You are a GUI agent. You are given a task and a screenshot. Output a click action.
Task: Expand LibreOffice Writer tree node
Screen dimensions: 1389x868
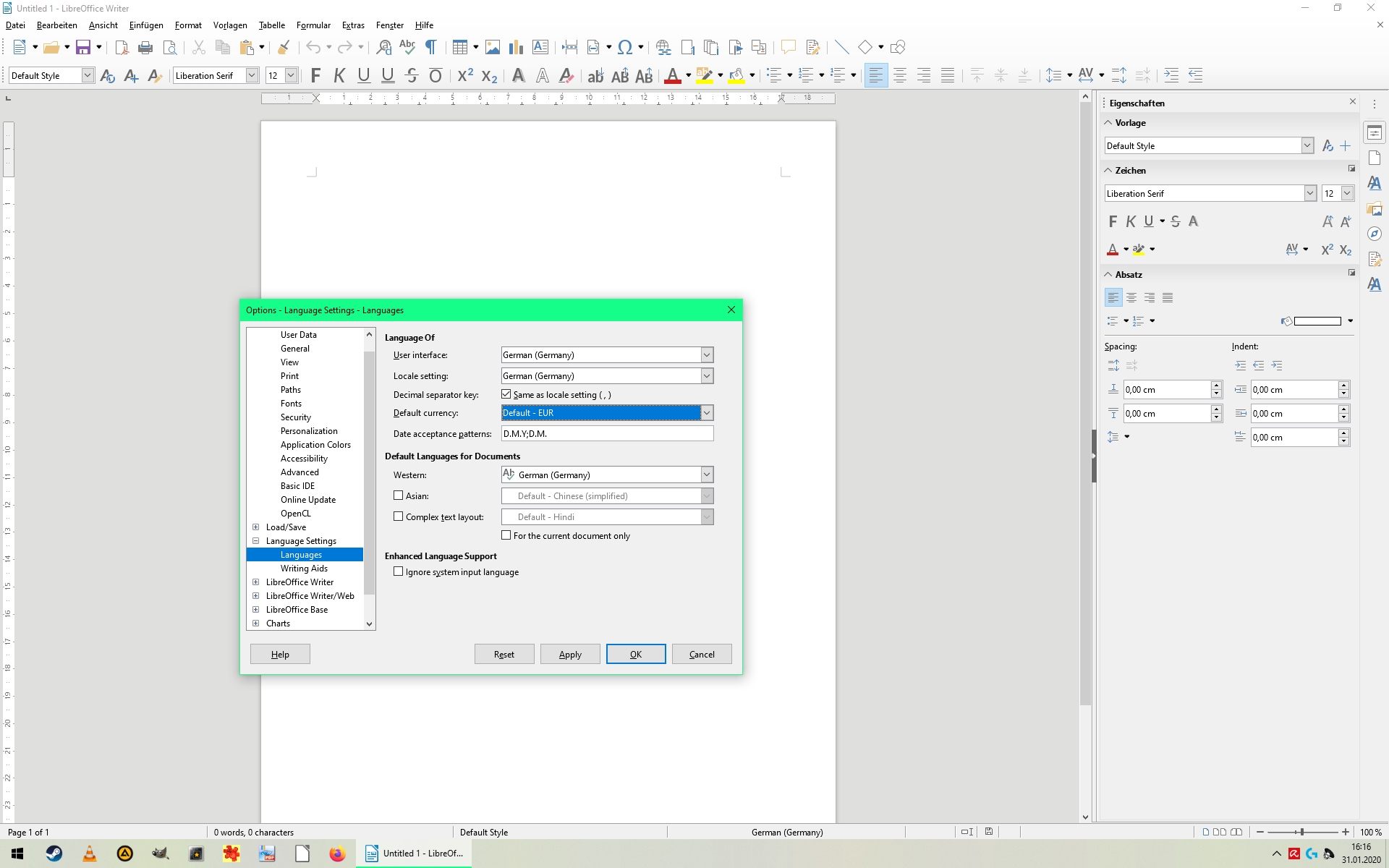coord(255,582)
